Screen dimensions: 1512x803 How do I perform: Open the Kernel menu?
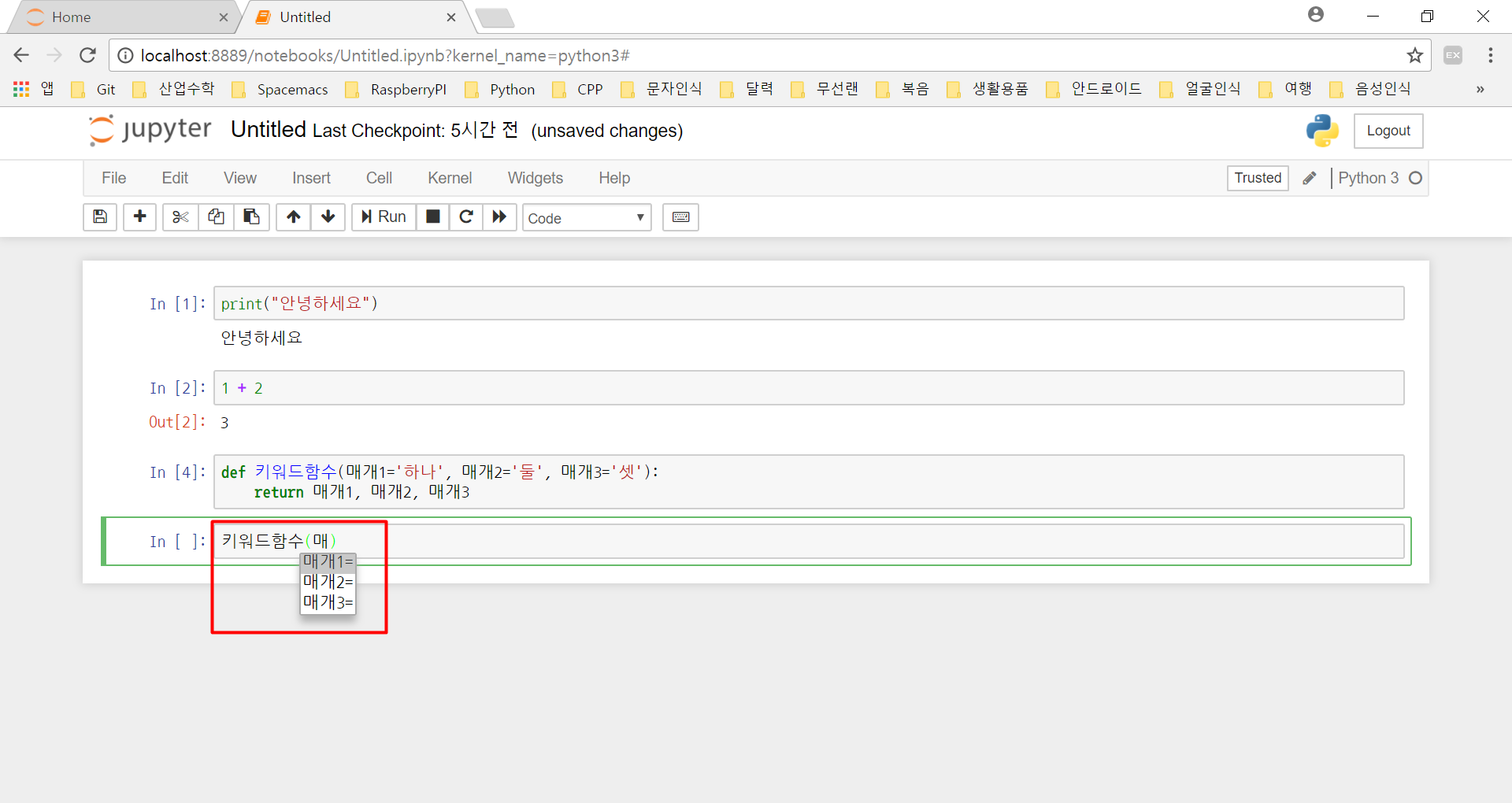[449, 178]
